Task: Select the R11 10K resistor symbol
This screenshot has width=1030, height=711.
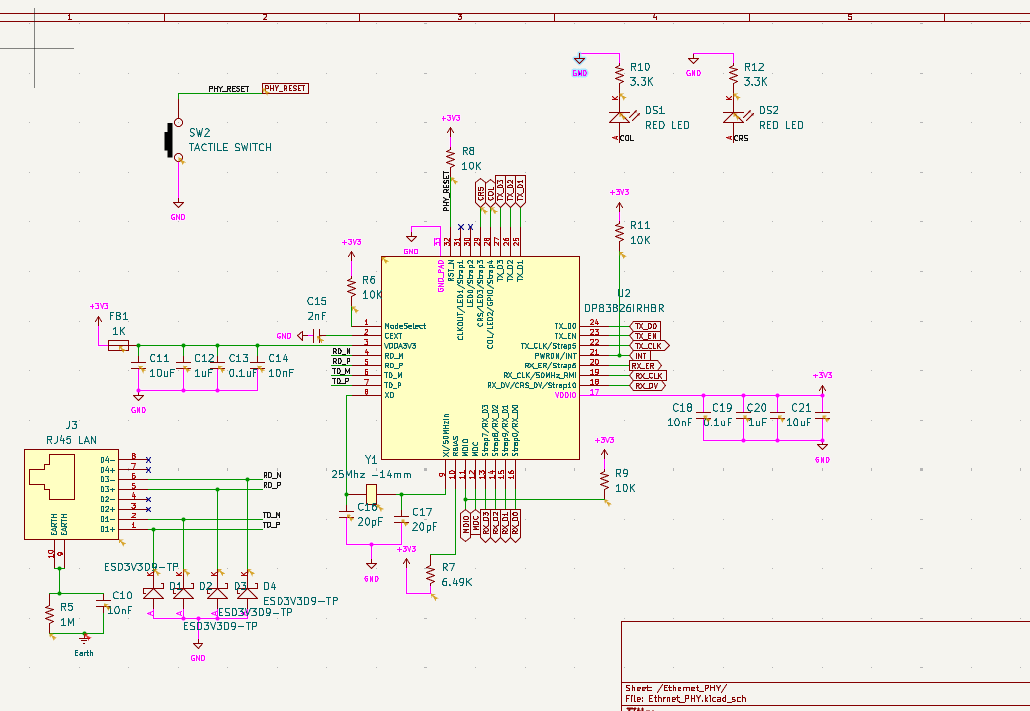Action: 619,232
